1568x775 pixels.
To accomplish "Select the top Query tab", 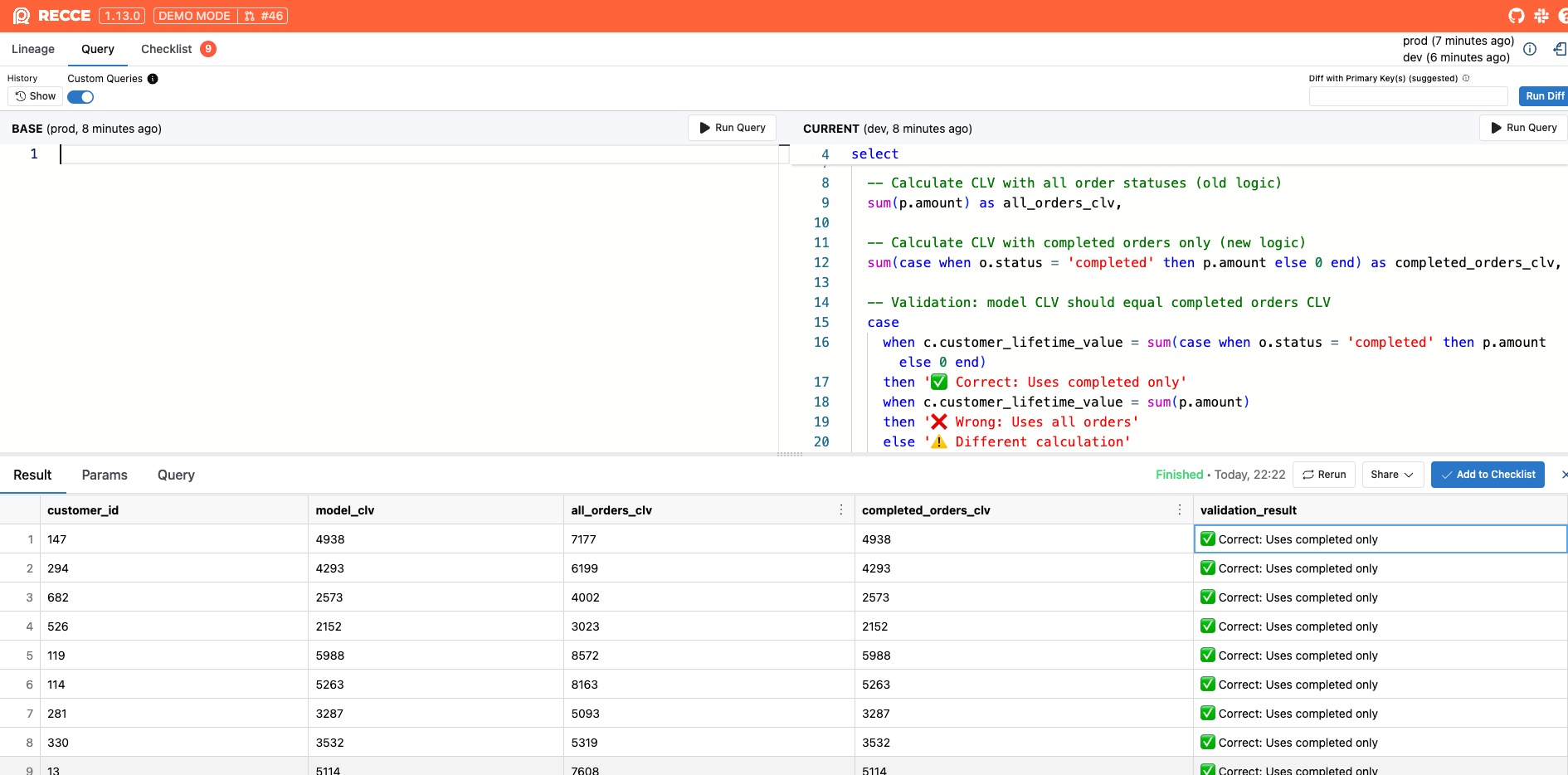I will pos(98,49).
